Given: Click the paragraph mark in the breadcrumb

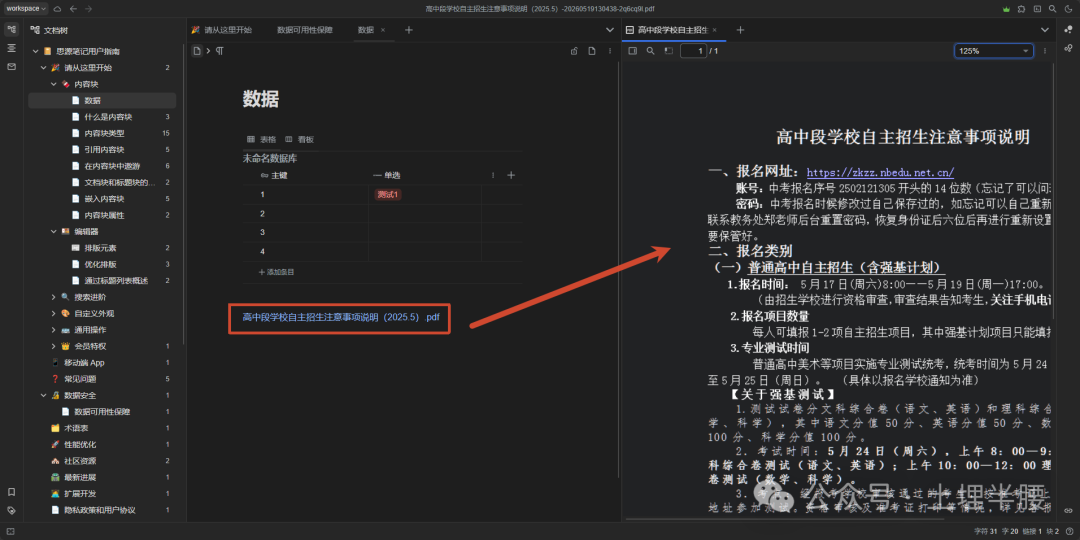Looking at the screenshot, I should tap(220, 51).
